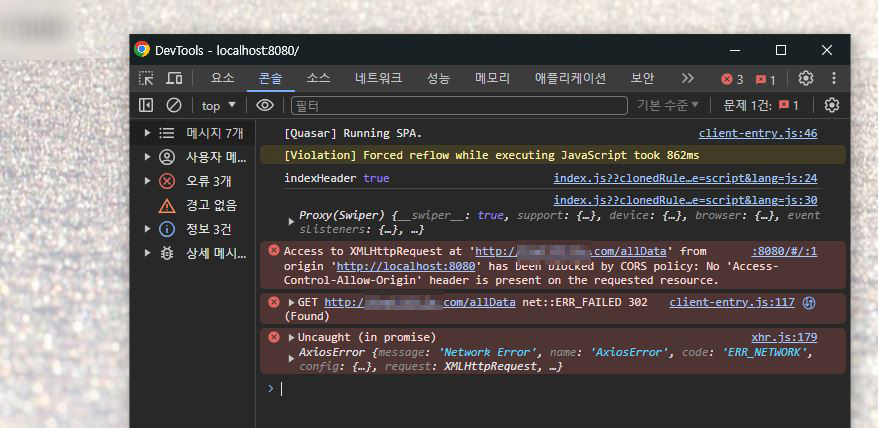
Task: Toggle the device toolbar icon
Action: [x=174, y=78]
